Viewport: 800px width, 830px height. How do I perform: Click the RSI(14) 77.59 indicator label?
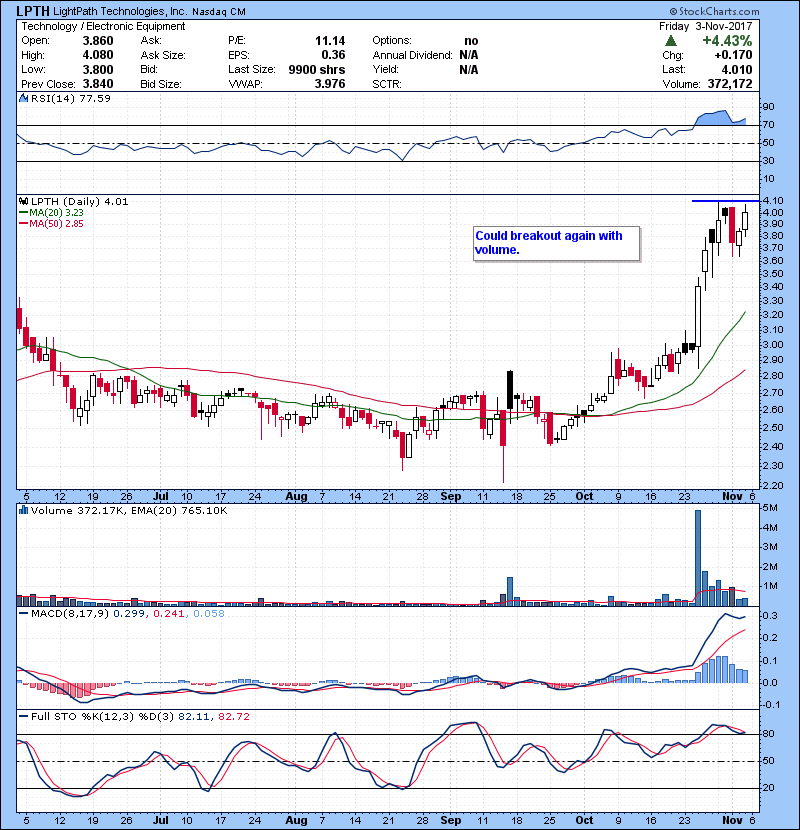coord(71,98)
